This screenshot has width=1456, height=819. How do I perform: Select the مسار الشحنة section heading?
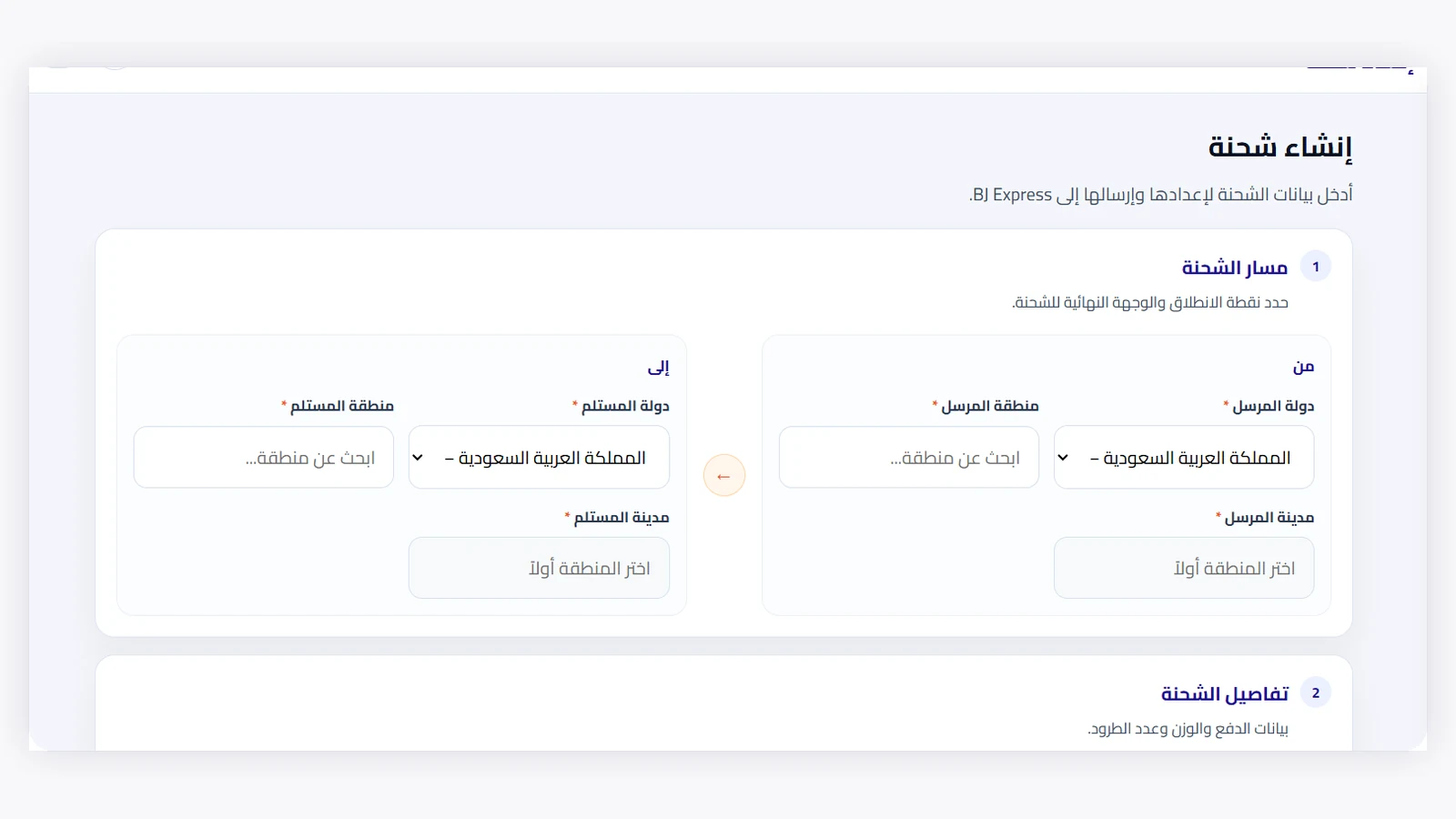pyautogui.click(x=1235, y=268)
